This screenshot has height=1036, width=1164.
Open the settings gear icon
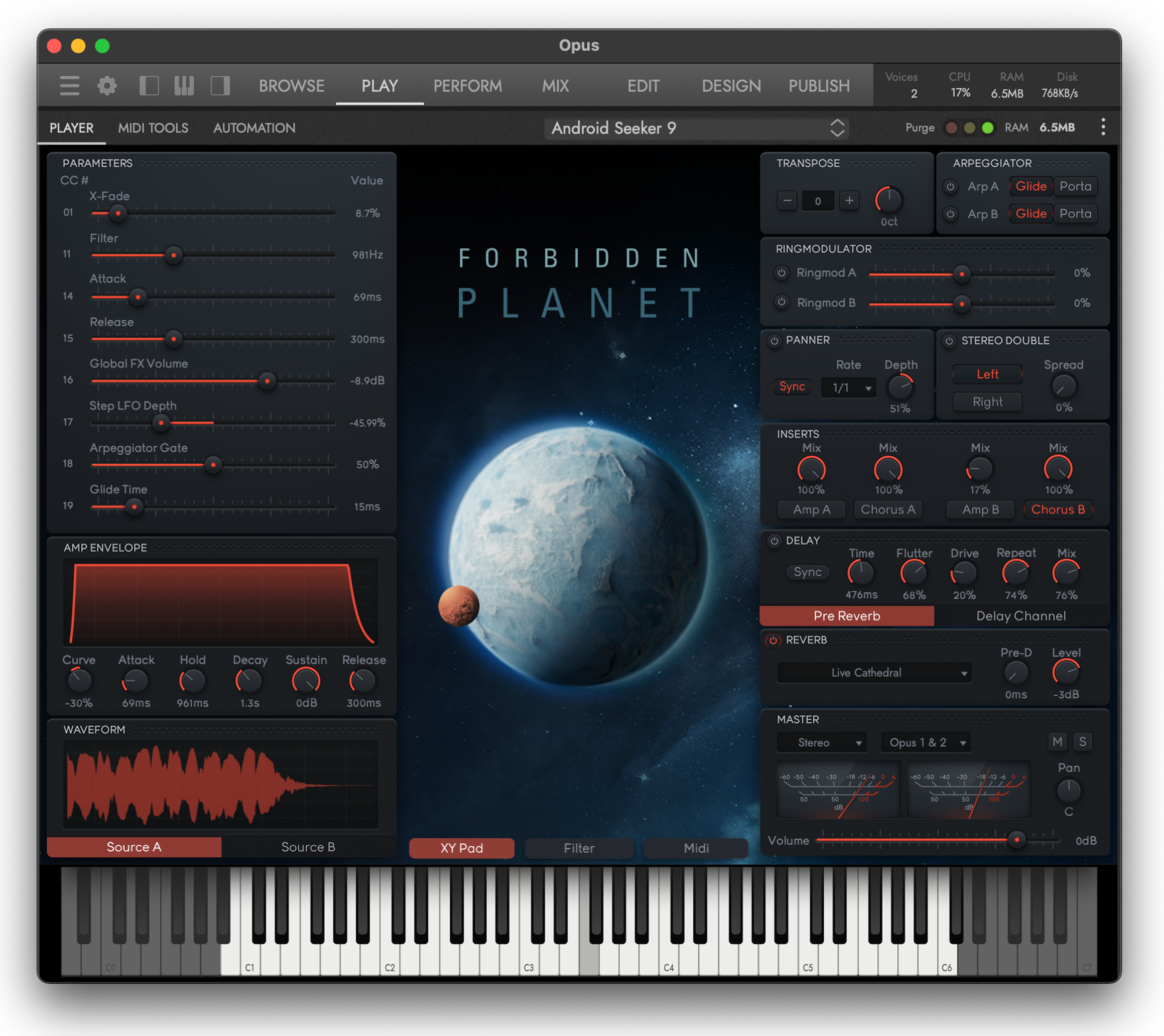pyautogui.click(x=106, y=86)
